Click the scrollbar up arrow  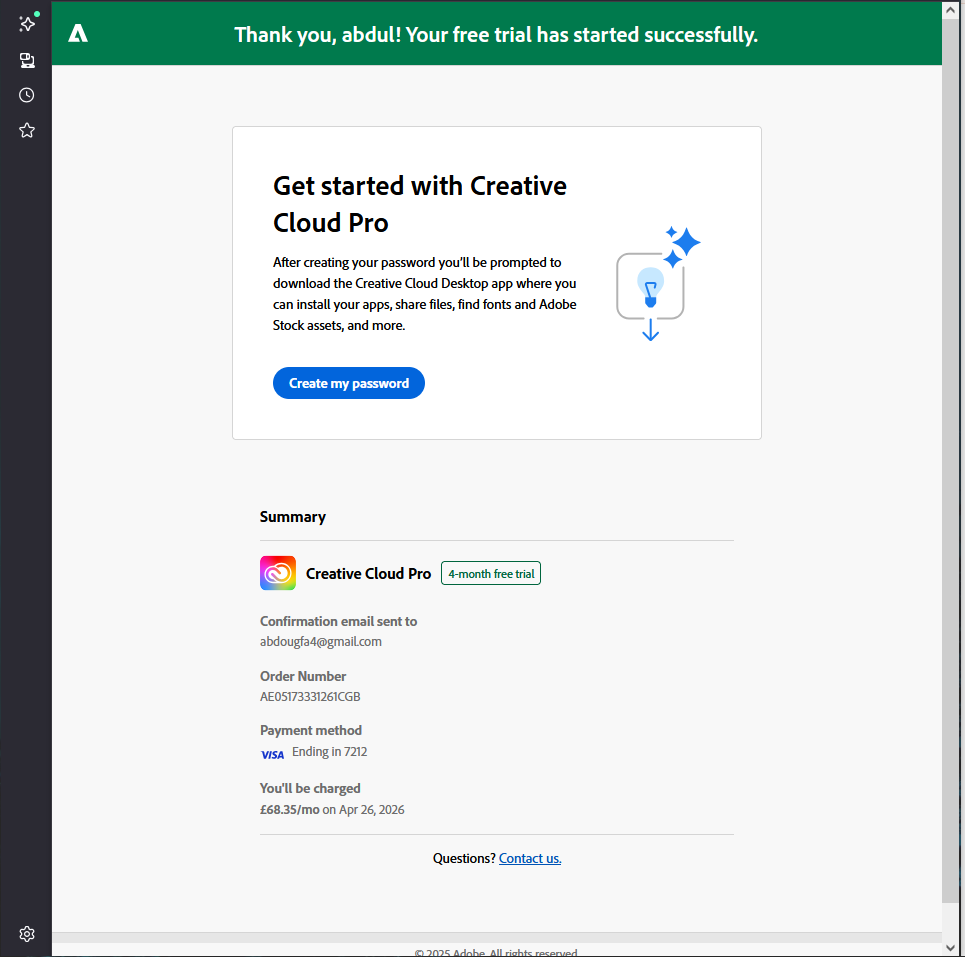tap(953, 9)
